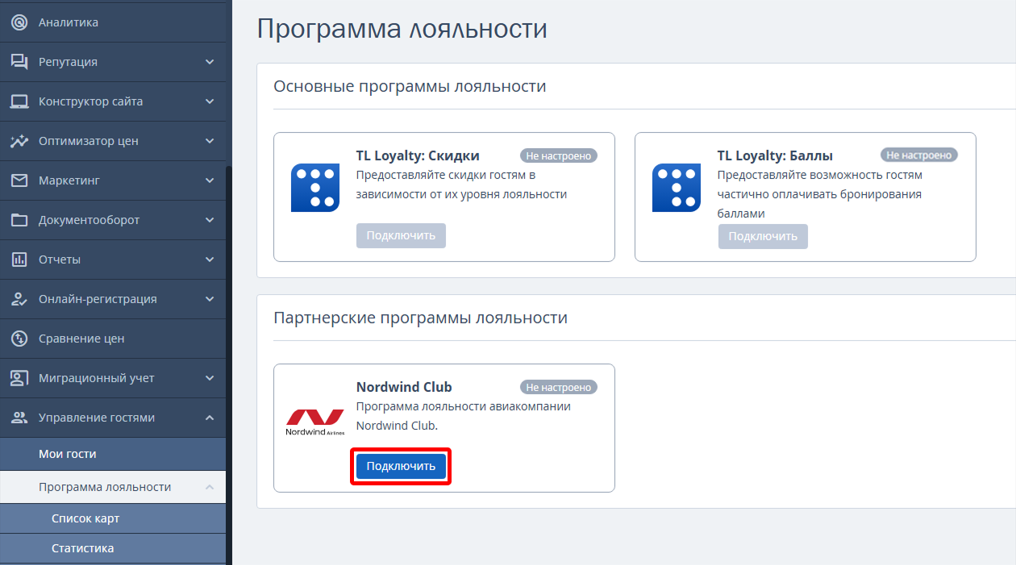Click the Аналитика target icon
Screen dimensions: 1016x565
(x=19, y=23)
